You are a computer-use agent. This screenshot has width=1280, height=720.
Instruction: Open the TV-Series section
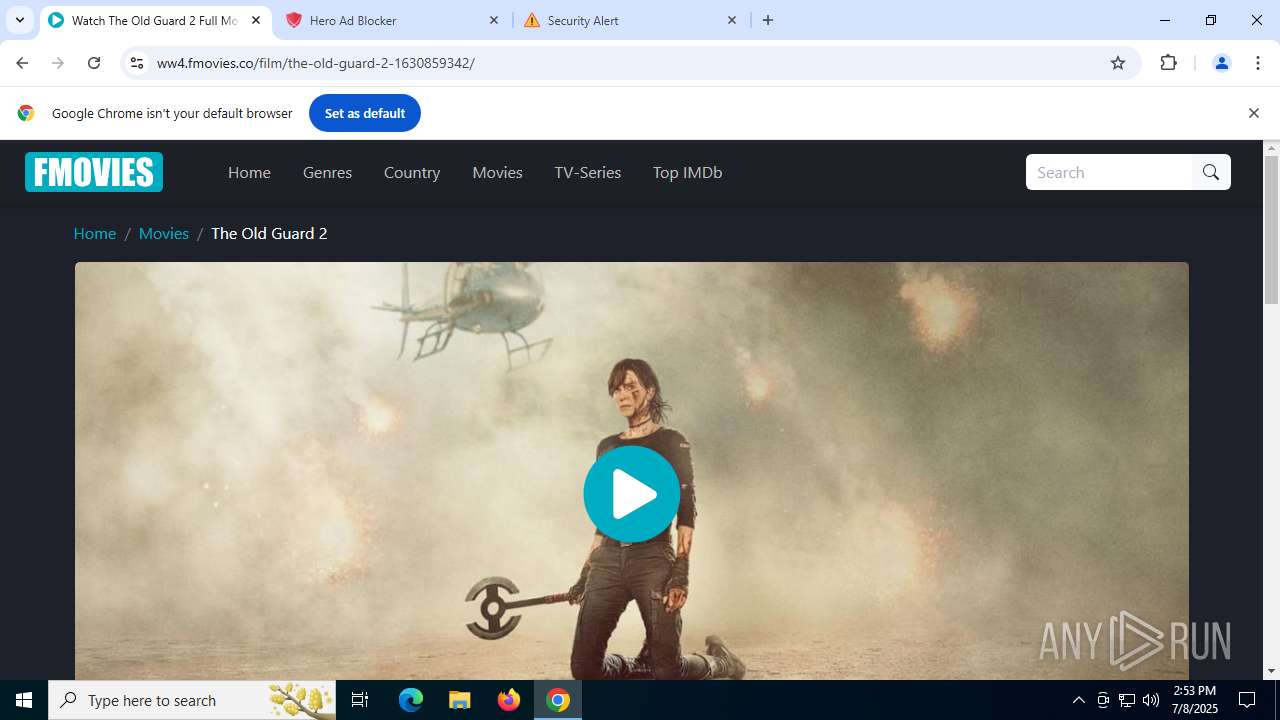588,172
